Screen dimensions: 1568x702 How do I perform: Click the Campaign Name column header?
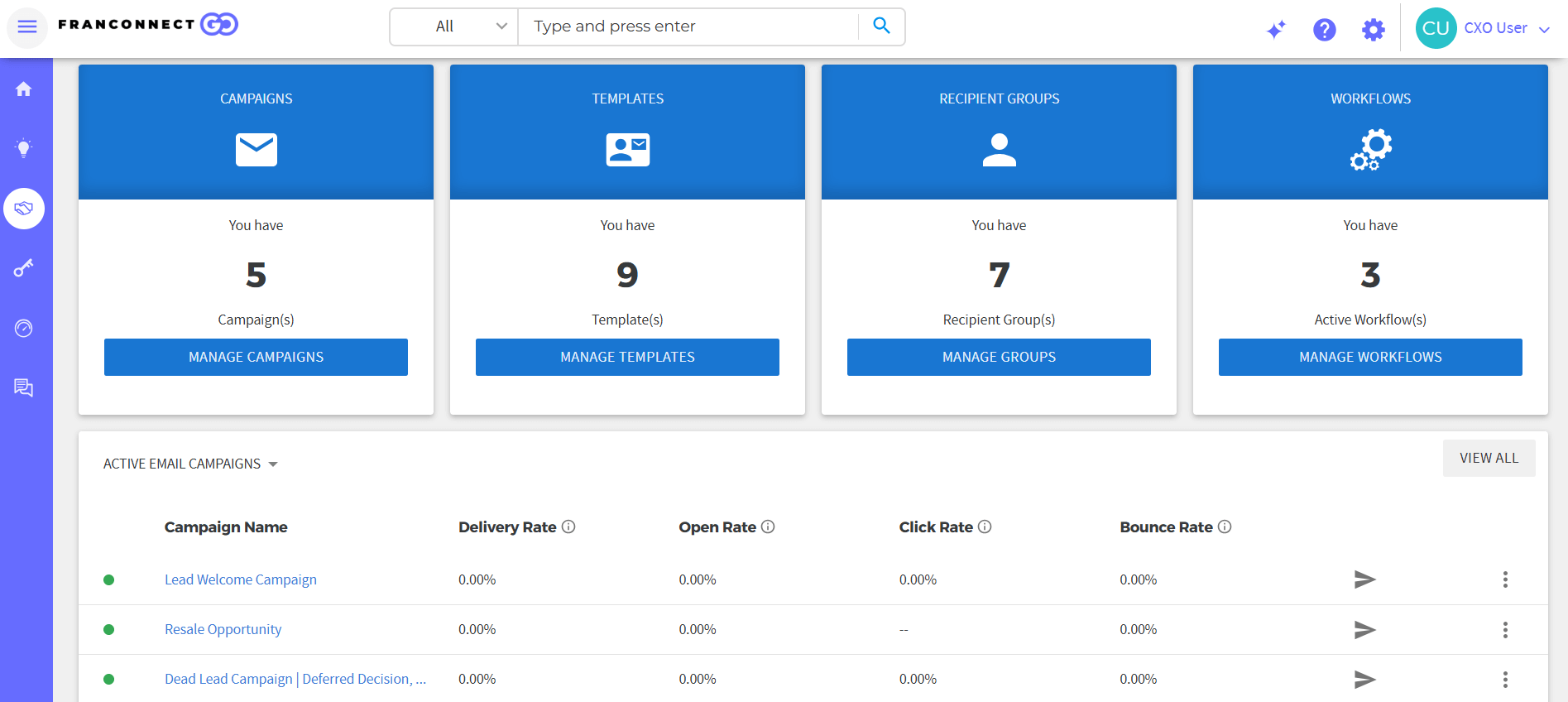(x=226, y=527)
